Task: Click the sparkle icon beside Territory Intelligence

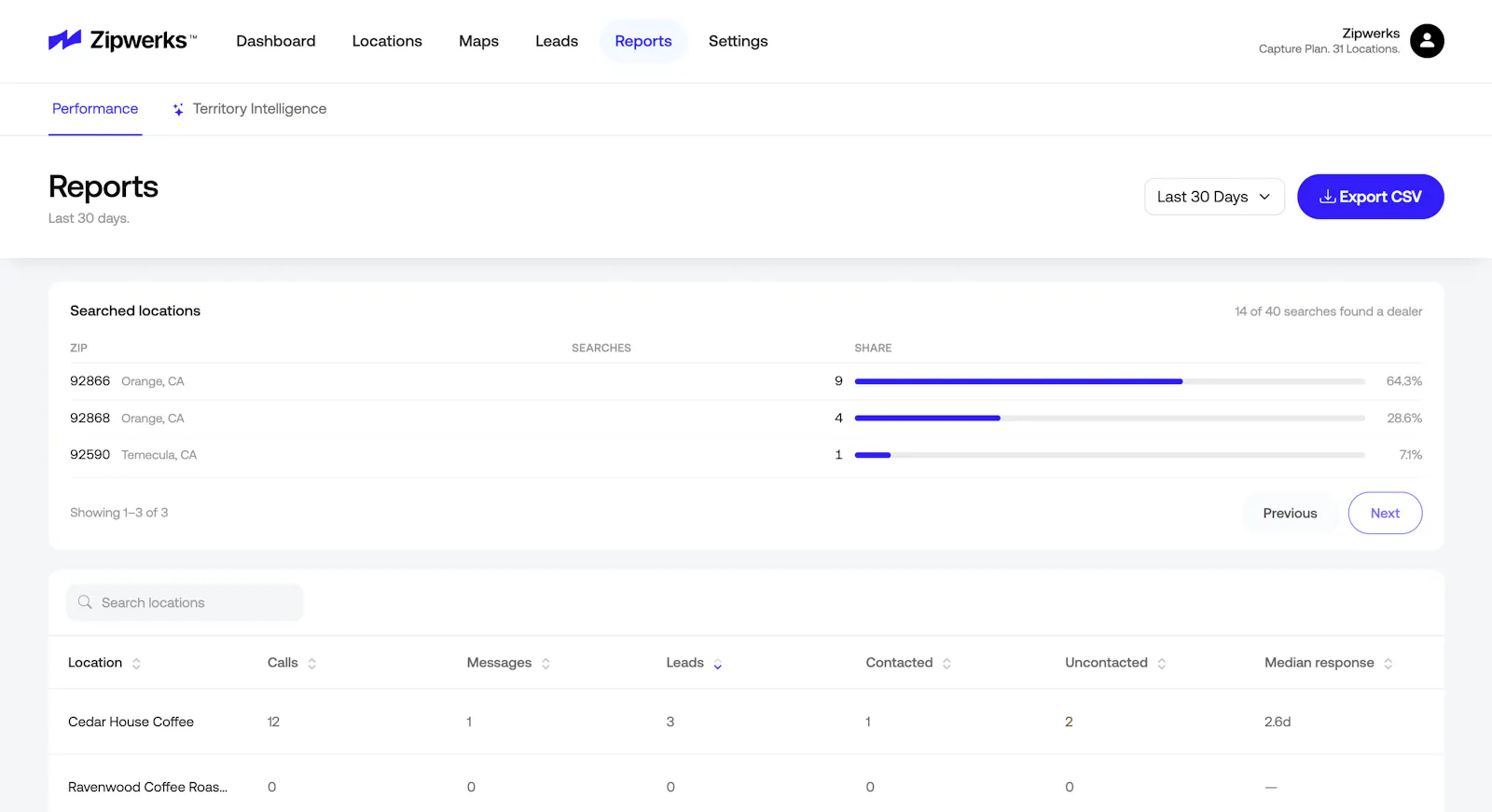Action: pos(178,109)
